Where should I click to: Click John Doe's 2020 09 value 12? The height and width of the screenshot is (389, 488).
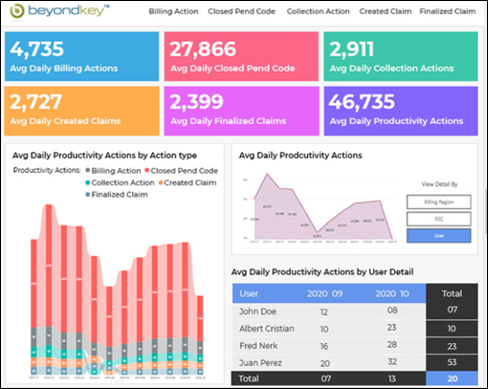tap(324, 312)
